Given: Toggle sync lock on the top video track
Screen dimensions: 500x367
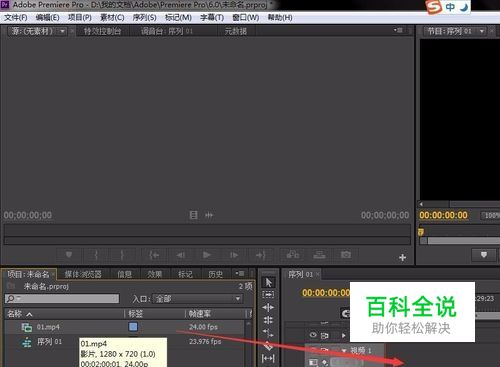Looking at the screenshot, I should tap(324, 335).
